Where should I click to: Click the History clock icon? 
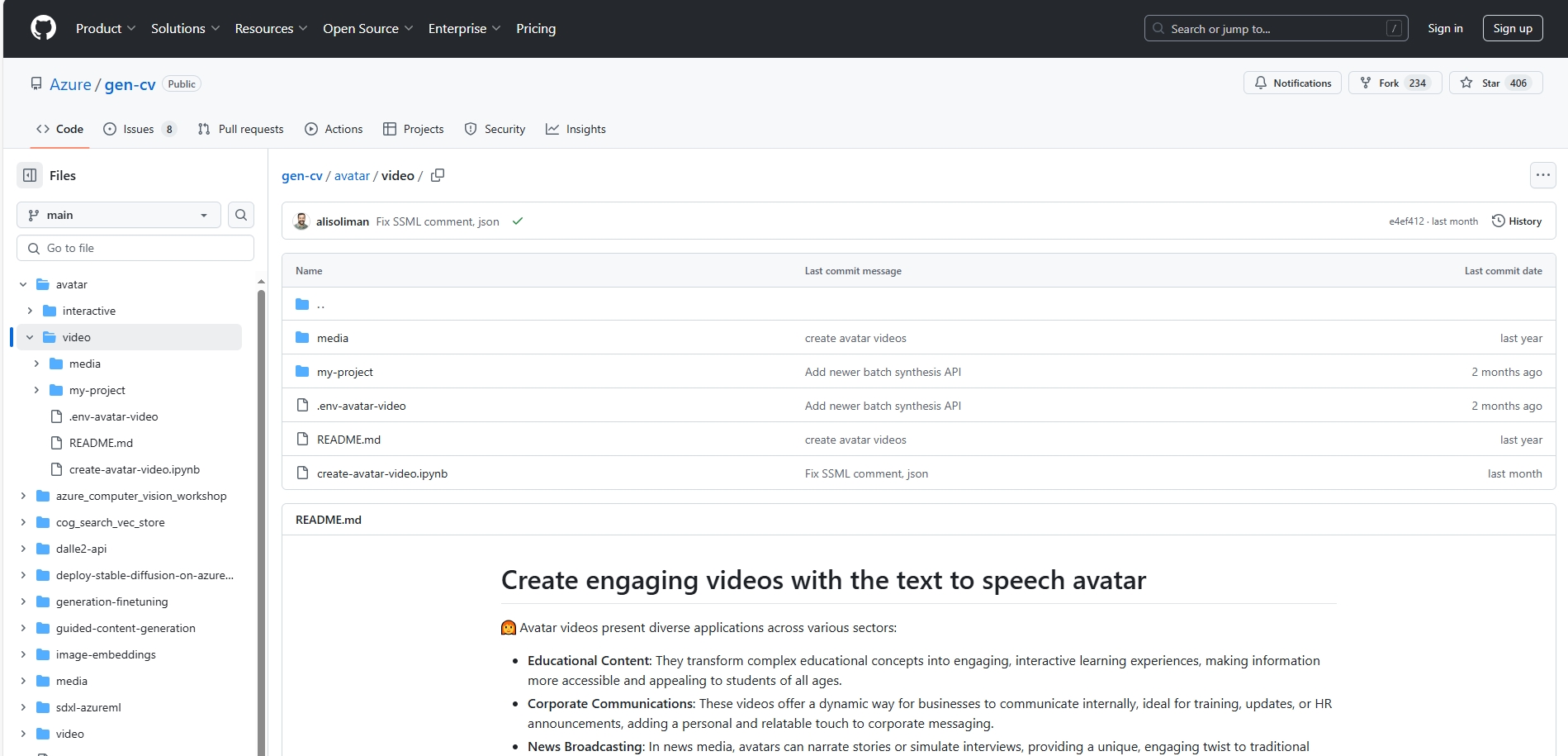pyautogui.click(x=1498, y=221)
